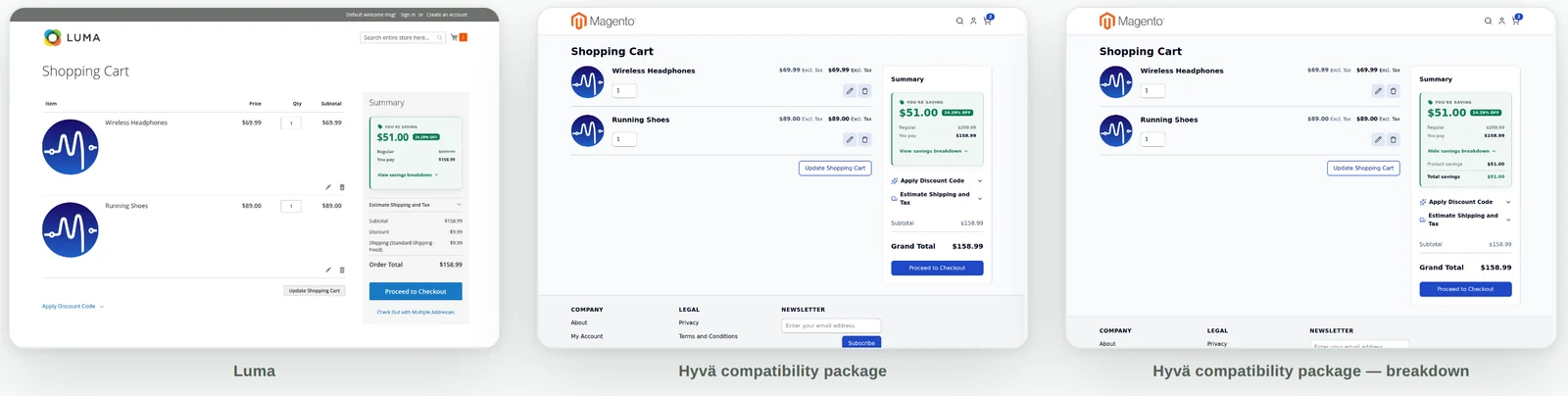Edit Running Shoes in the breakdown panel
The image size is (1568, 396).
1378,139
